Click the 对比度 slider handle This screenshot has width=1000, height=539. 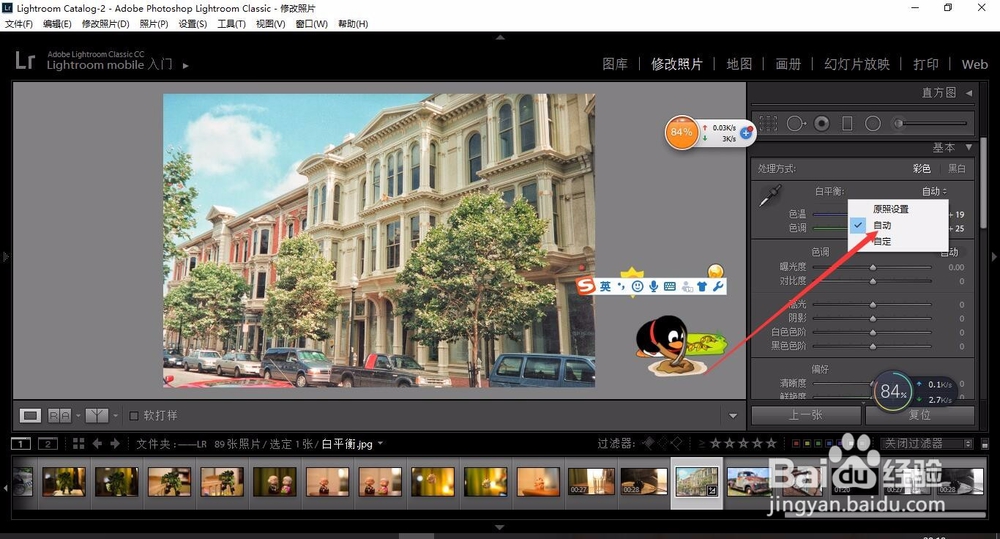tap(872, 281)
